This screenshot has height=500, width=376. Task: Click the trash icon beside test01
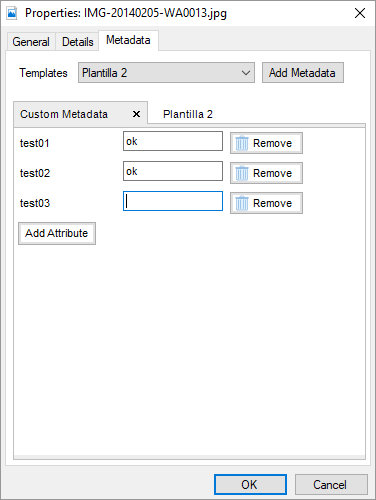coord(242,143)
